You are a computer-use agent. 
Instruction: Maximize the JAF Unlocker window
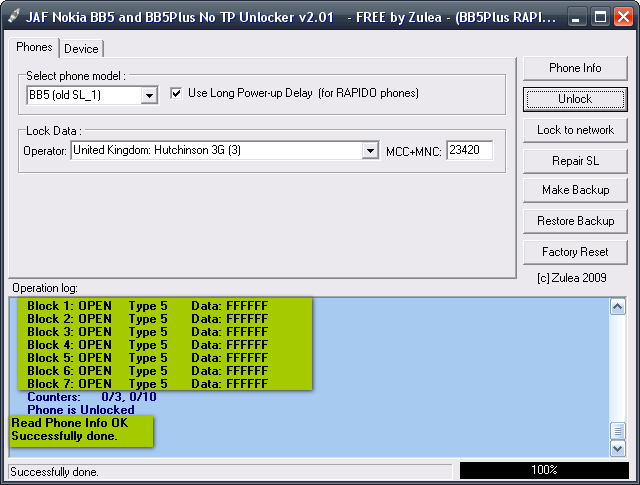pyautogui.click(x=600, y=17)
